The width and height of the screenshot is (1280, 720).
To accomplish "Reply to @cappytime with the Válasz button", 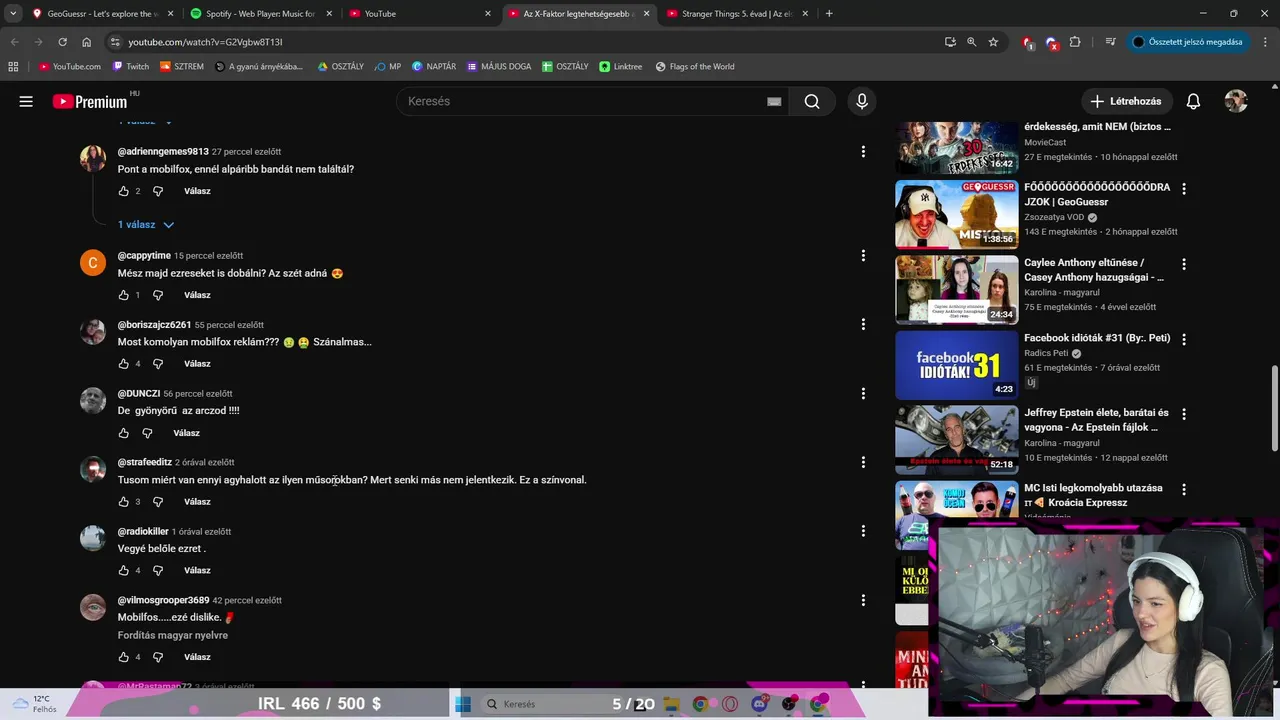I will coord(197,295).
